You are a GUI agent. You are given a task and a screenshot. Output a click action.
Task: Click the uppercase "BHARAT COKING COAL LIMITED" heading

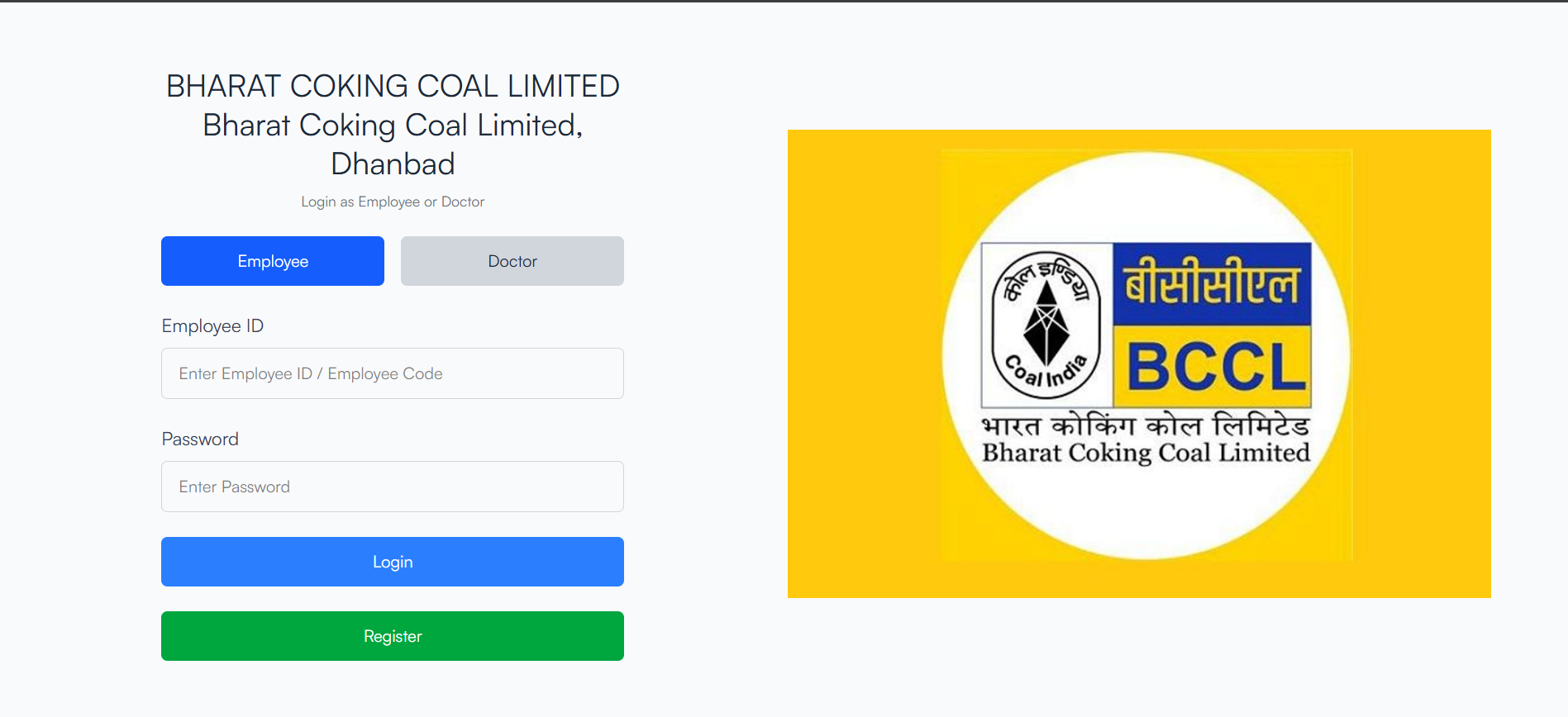pyautogui.click(x=393, y=86)
